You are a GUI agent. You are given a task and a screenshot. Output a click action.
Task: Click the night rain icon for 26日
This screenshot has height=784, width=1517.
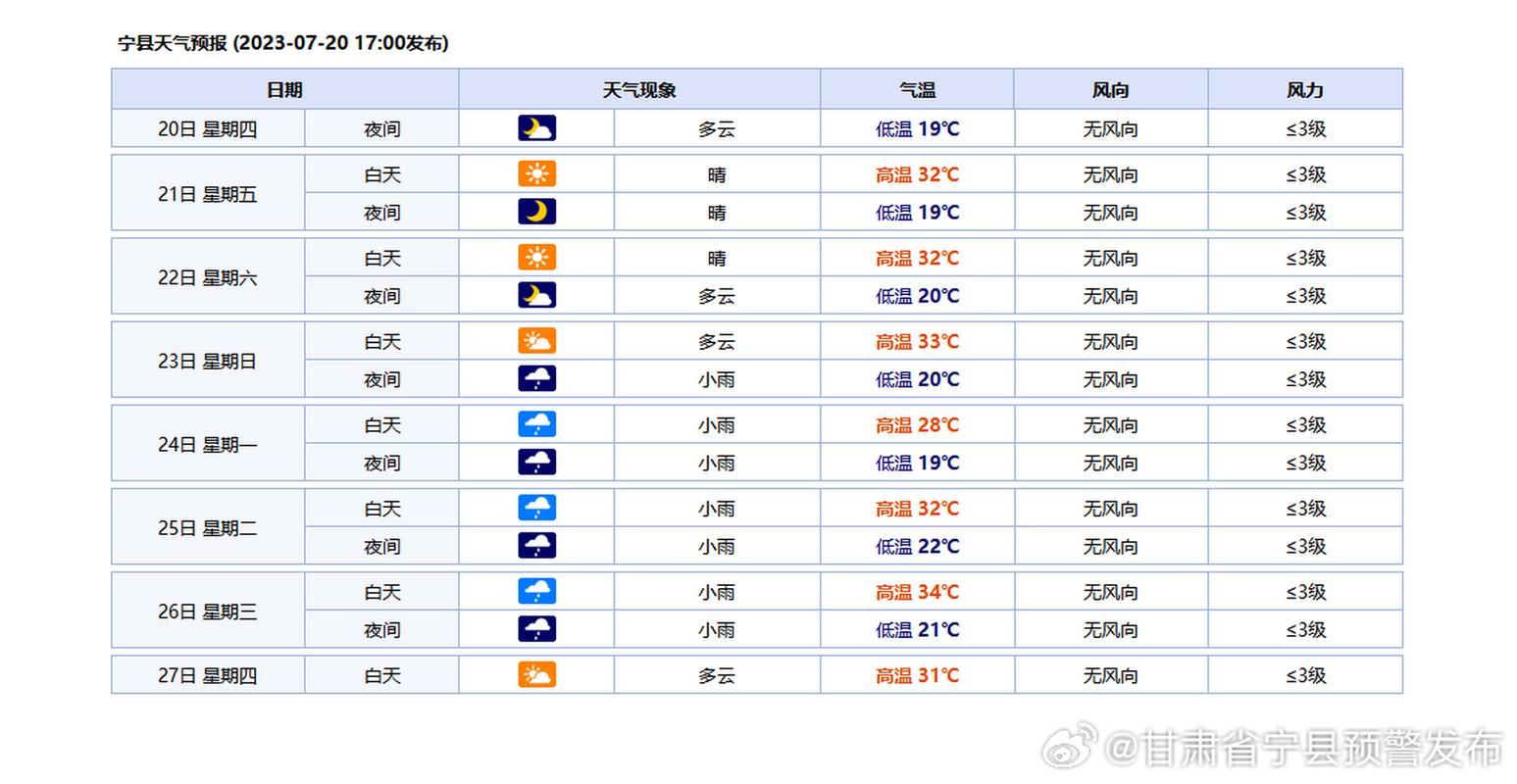537,629
